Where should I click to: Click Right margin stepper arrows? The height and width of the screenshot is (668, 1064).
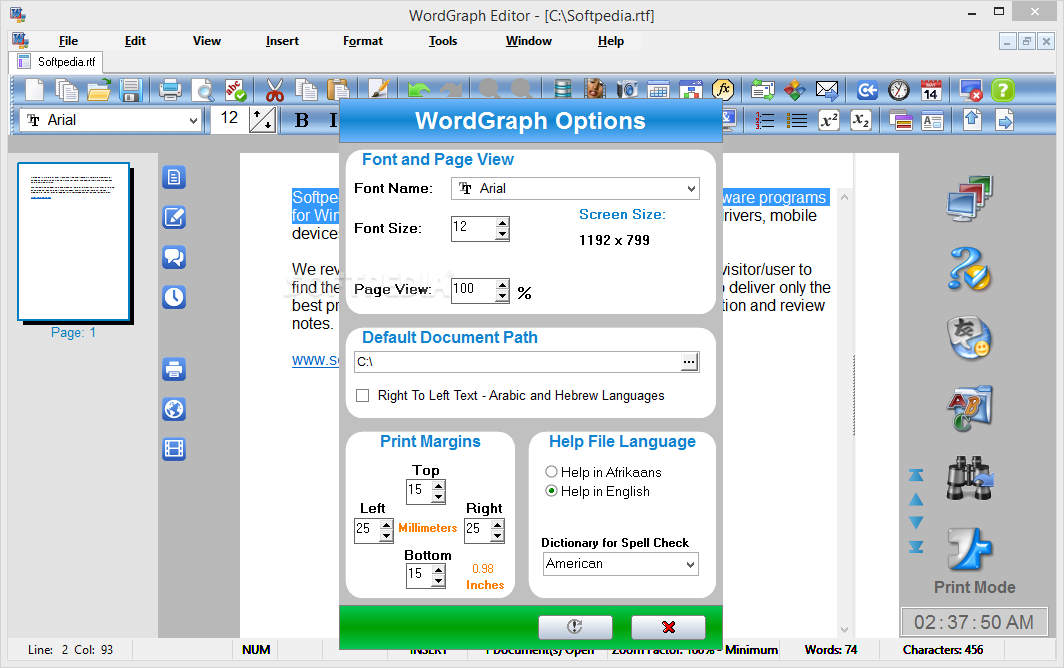tap(497, 530)
